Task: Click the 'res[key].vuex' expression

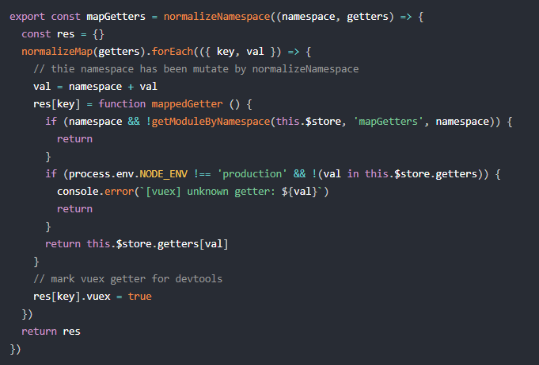Action: pos(72,297)
